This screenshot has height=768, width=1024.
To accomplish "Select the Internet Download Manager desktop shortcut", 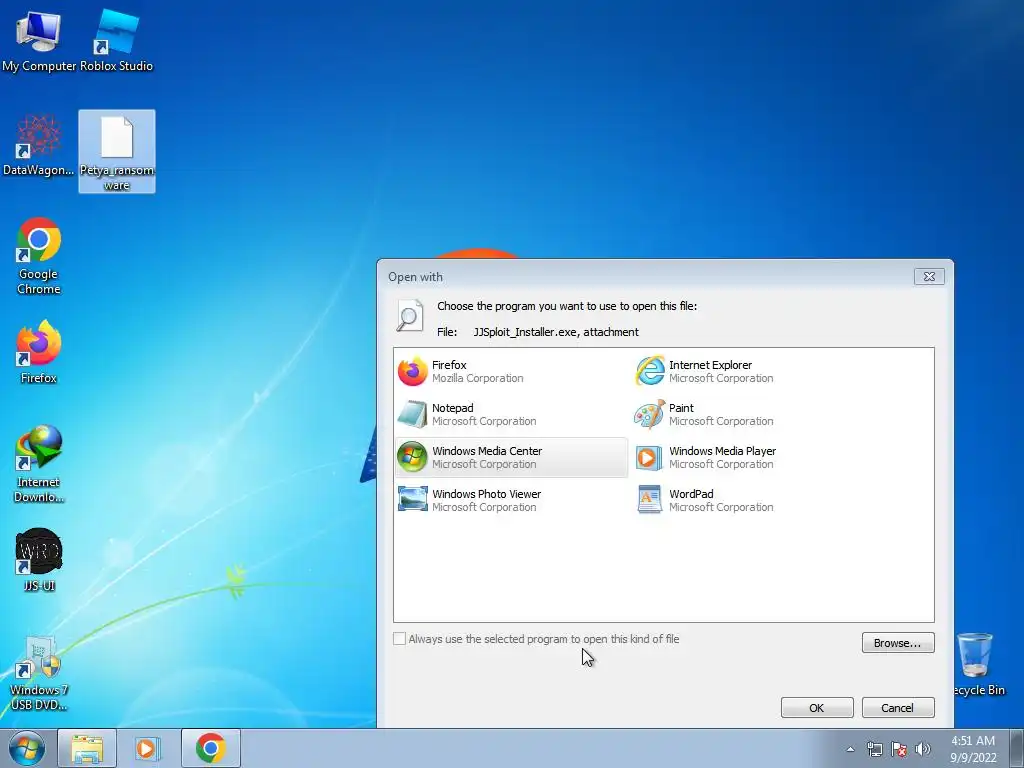I will coord(39,464).
